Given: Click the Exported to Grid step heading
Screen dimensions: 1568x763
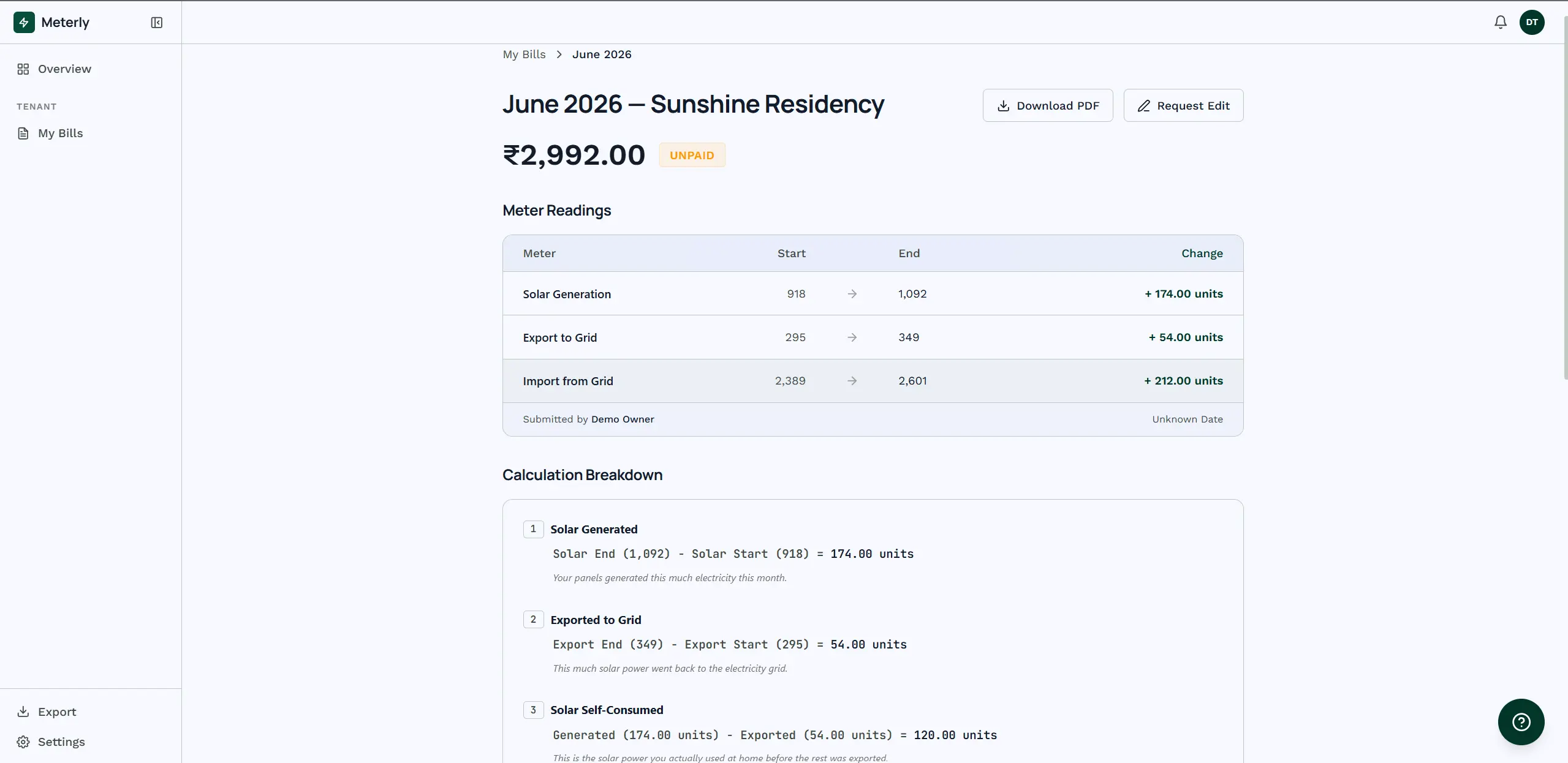Looking at the screenshot, I should (x=596, y=620).
